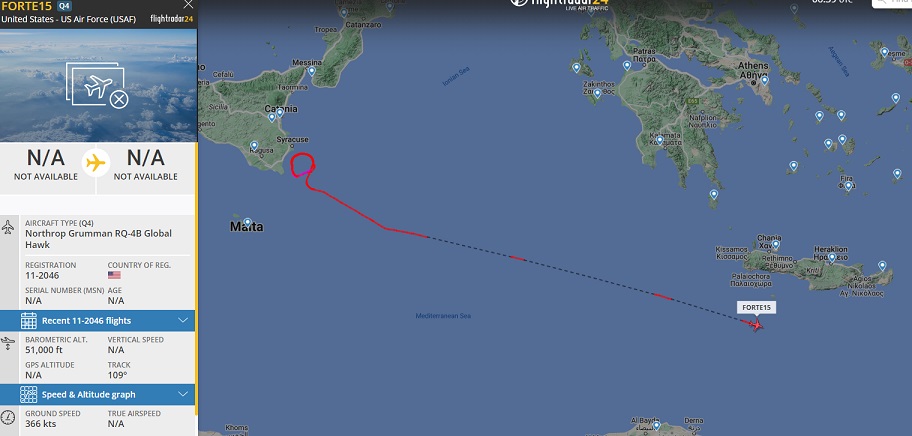Click the FORTE15 callsign label on map

[x=756, y=308]
